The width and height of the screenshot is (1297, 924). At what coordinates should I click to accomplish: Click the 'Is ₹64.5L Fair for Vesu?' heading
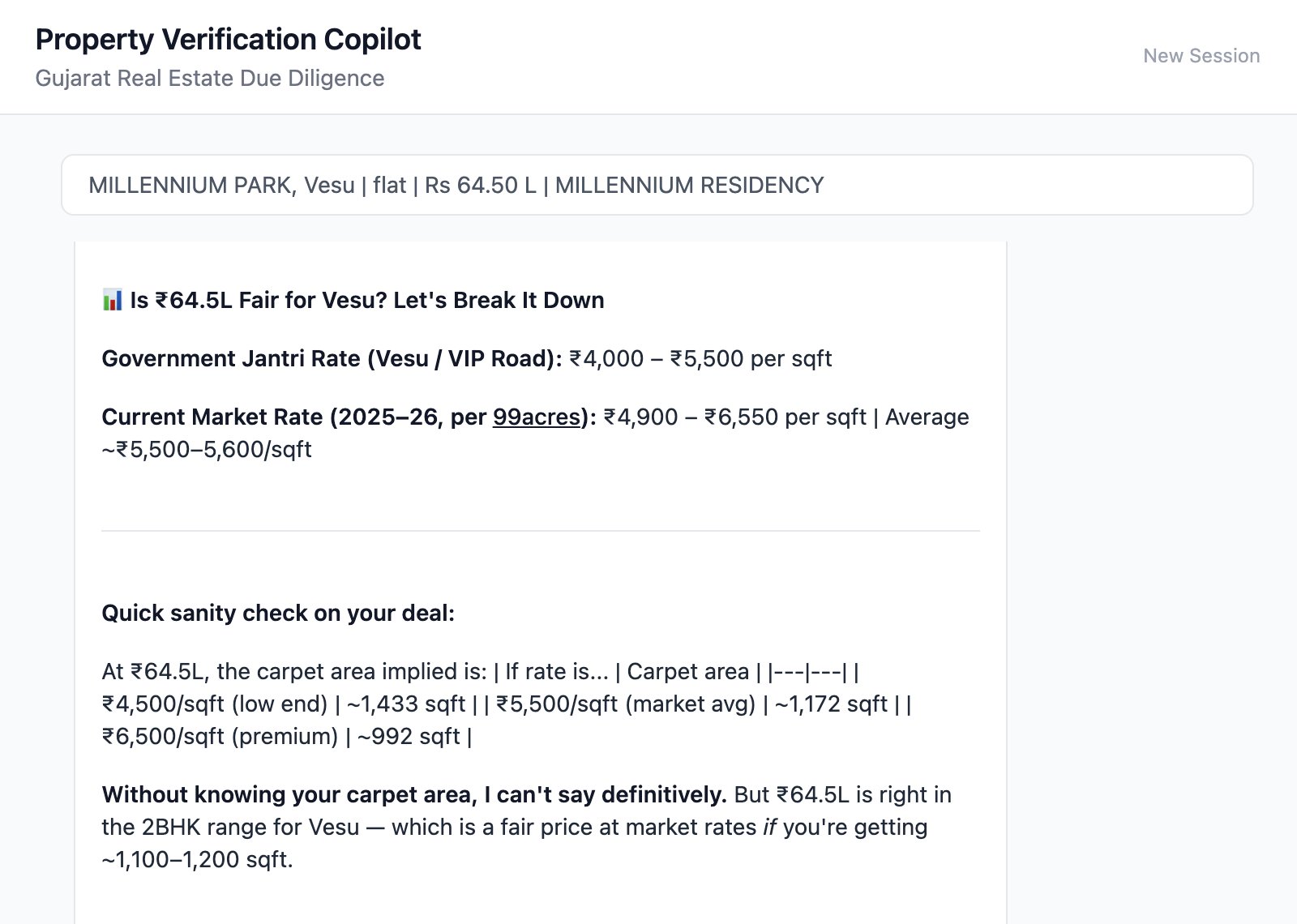(366, 301)
